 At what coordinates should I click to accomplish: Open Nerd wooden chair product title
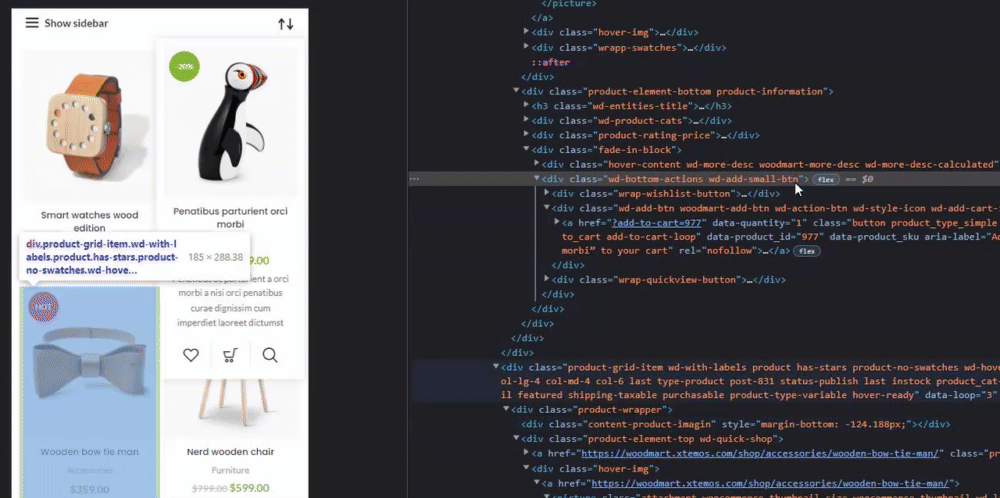click(230, 451)
